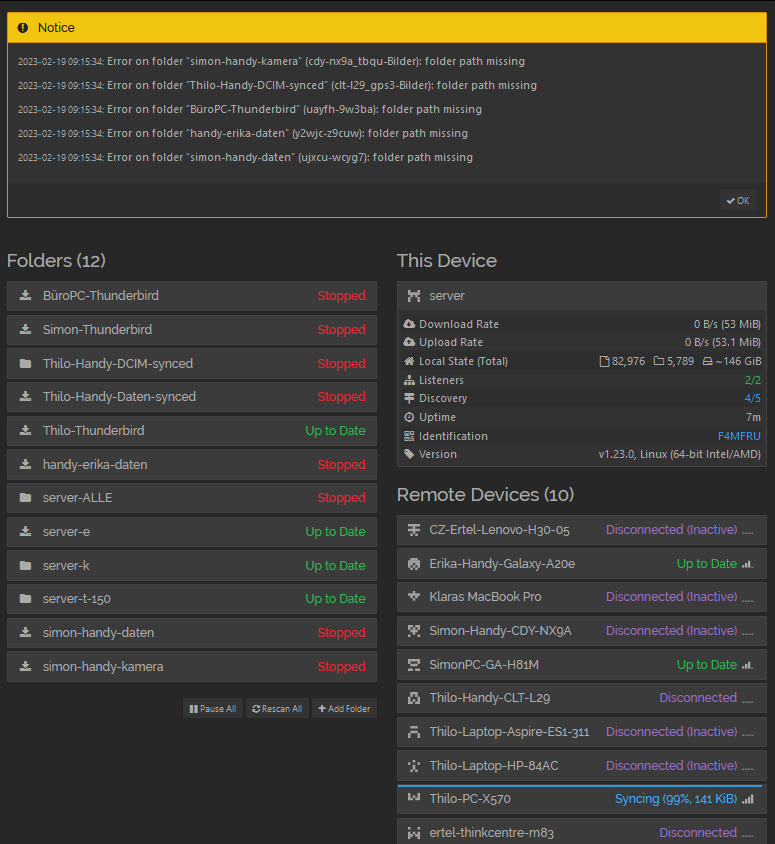Expand the simon-handy-kamera folder row
This screenshot has width=775, height=844.
(x=192, y=667)
